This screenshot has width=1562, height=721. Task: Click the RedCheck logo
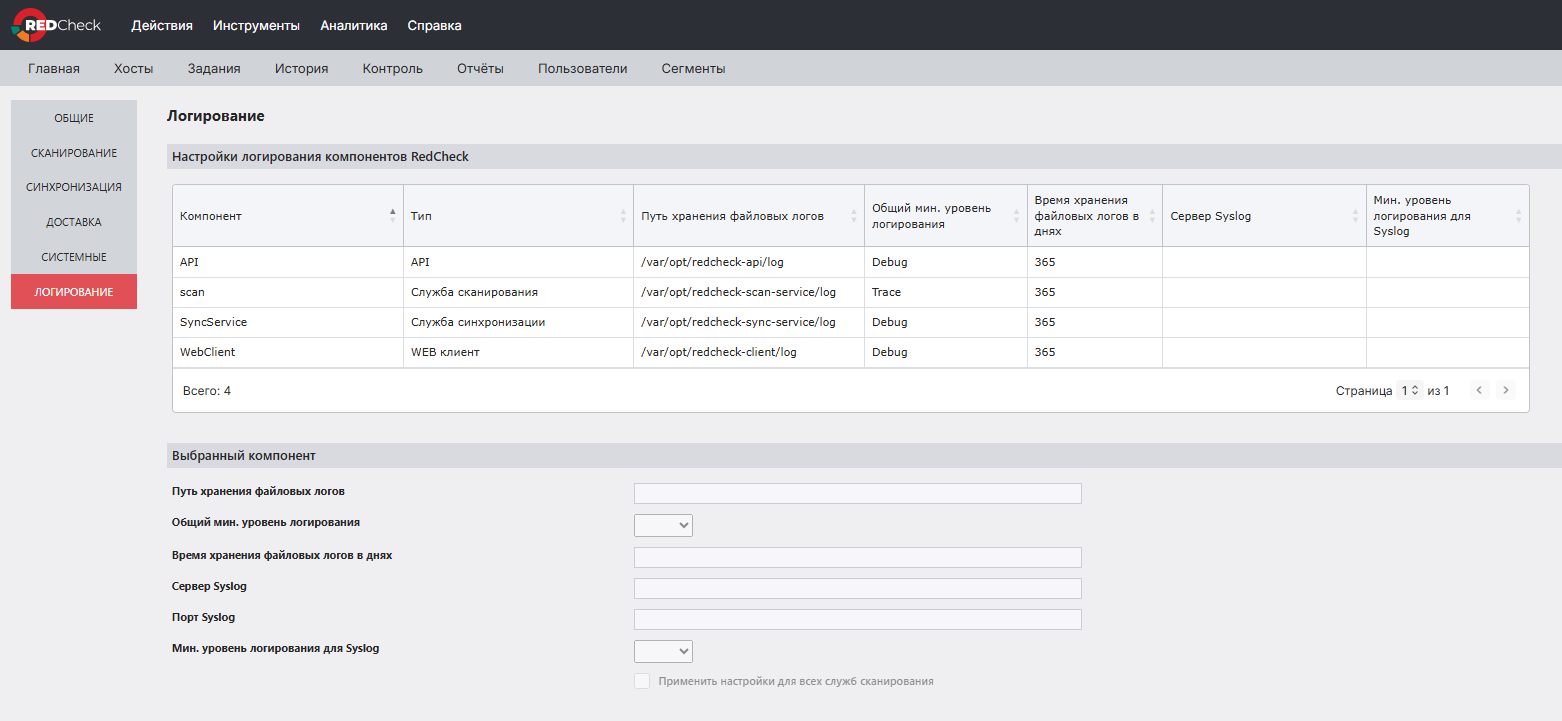pyautogui.click(x=57, y=25)
